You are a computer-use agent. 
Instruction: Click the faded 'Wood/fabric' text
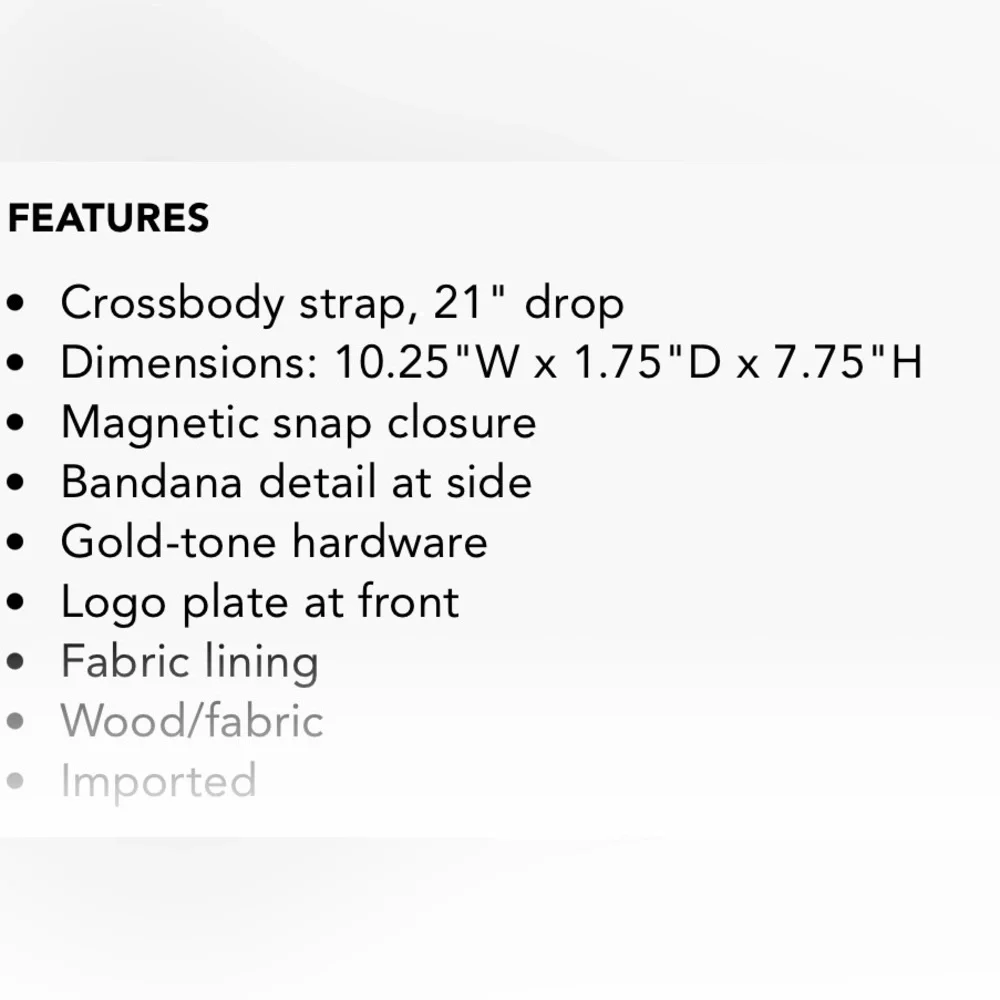[192, 721]
